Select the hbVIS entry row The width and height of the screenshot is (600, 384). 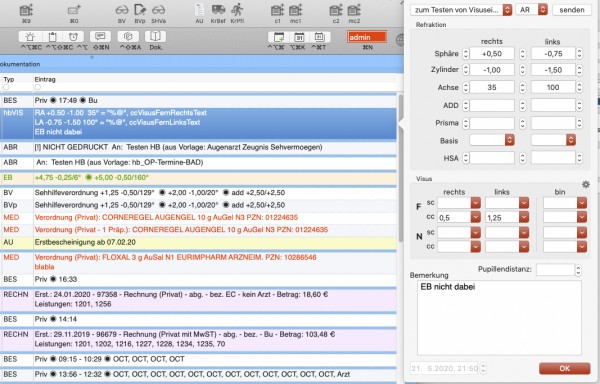pyautogui.click(x=199, y=123)
